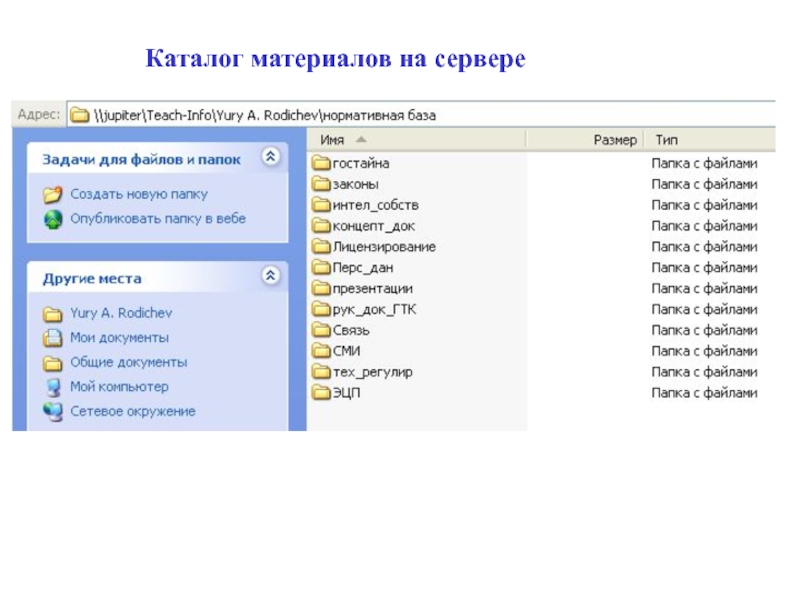Click the гостайна folder icon
Viewport: 800px width, 600px height.
point(321,163)
